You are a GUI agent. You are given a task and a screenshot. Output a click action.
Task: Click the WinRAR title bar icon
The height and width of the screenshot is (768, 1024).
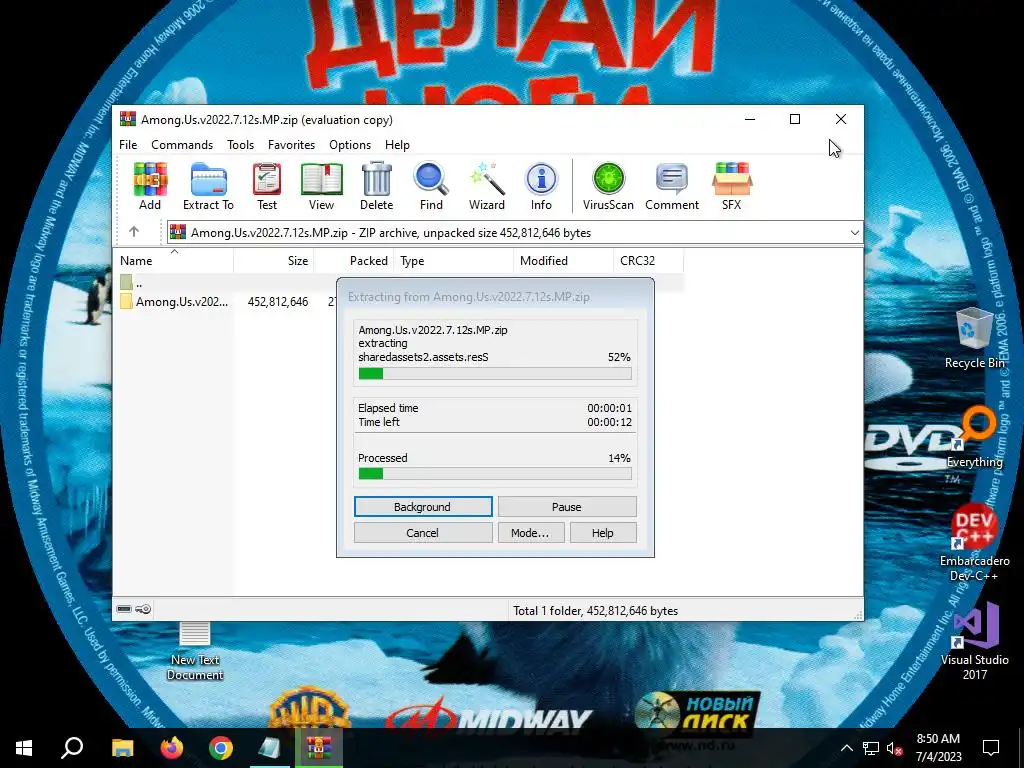pyautogui.click(x=128, y=119)
